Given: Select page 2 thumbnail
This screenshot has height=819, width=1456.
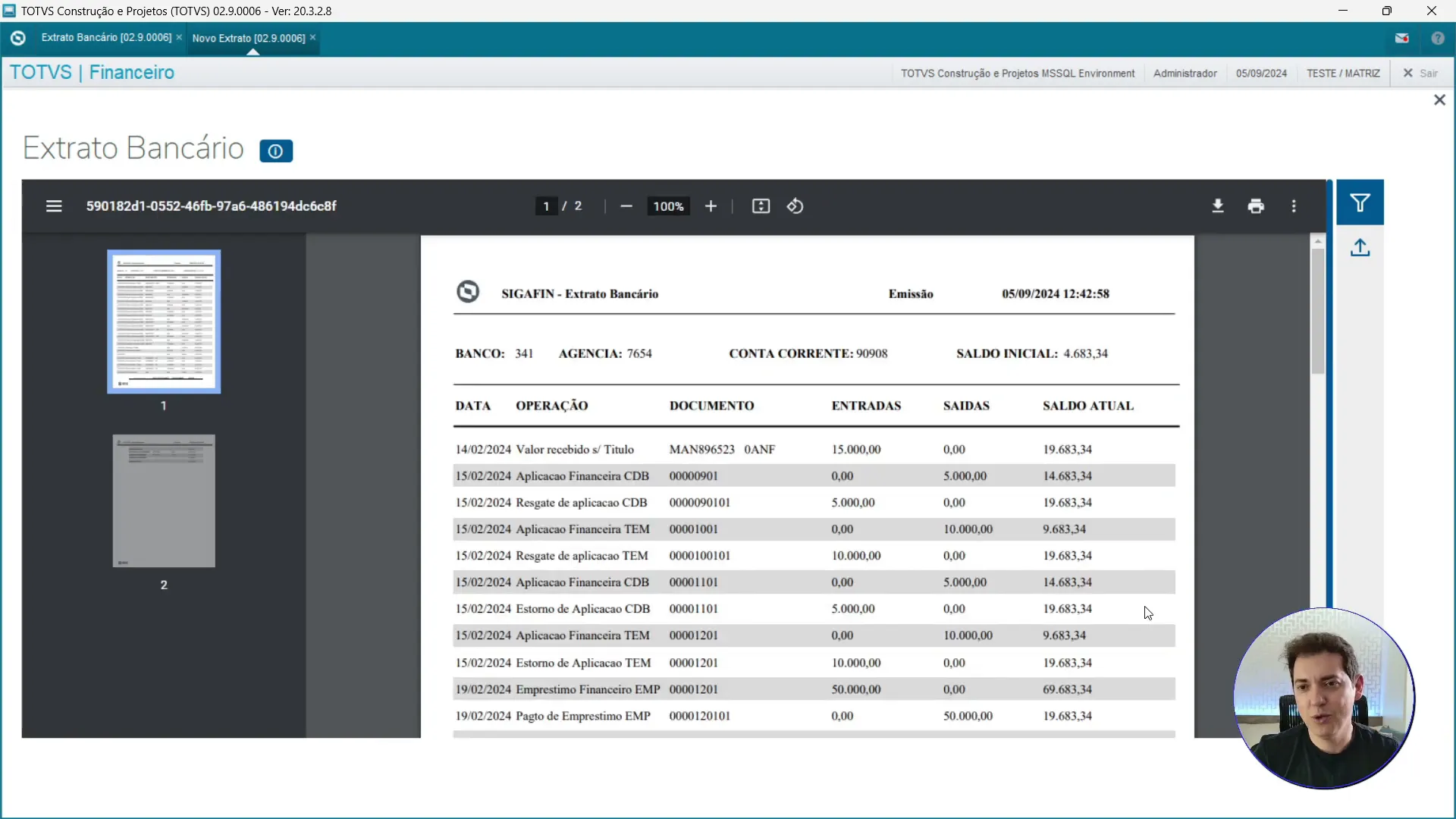Looking at the screenshot, I should click(164, 500).
